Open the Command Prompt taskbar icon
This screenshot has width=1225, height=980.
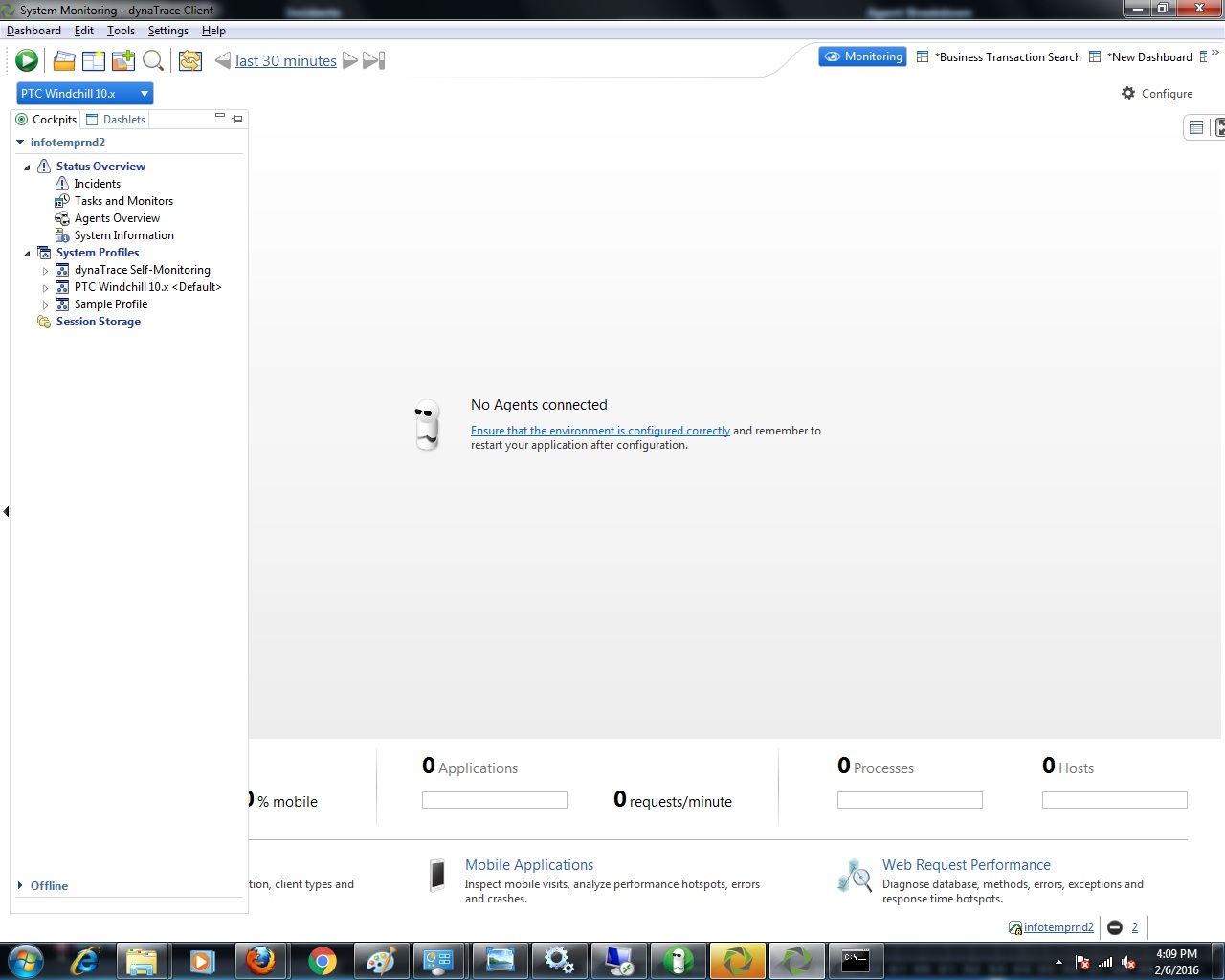856,961
